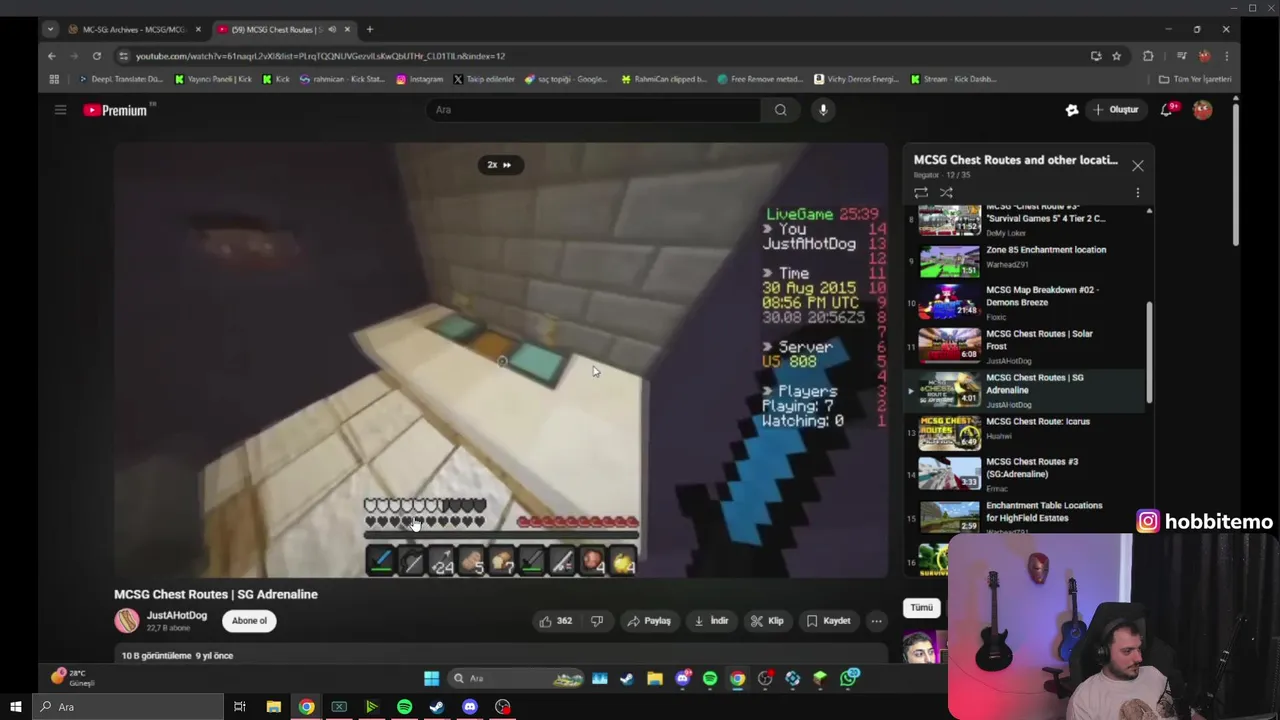The height and width of the screenshot is (720, 1280).
Task: Open Enchantment Table Locations for HighField Estates
Action: coord(1026,517)
